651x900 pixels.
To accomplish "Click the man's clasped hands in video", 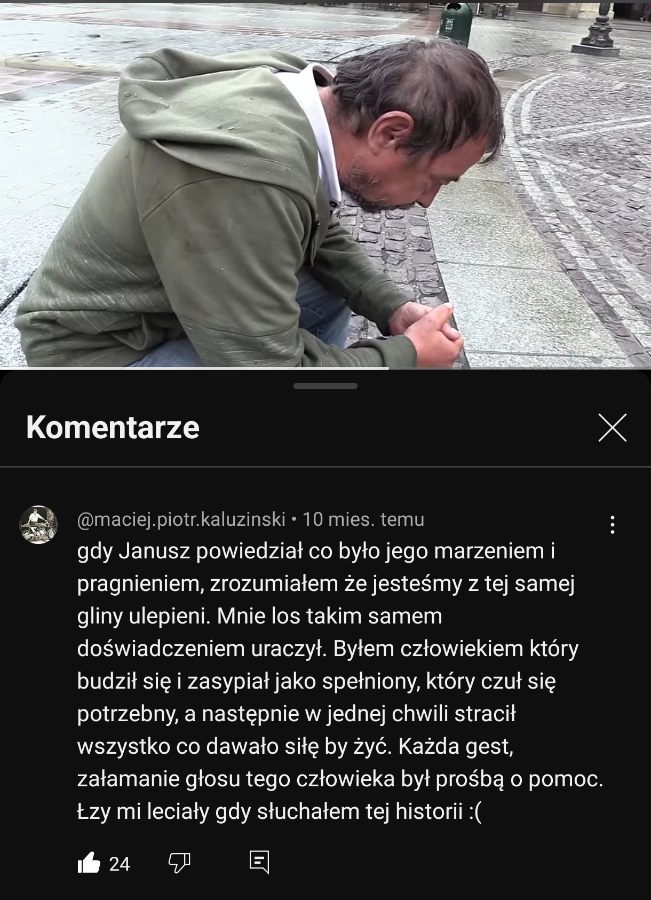I will pyautogui.click(x=426, y=333).
